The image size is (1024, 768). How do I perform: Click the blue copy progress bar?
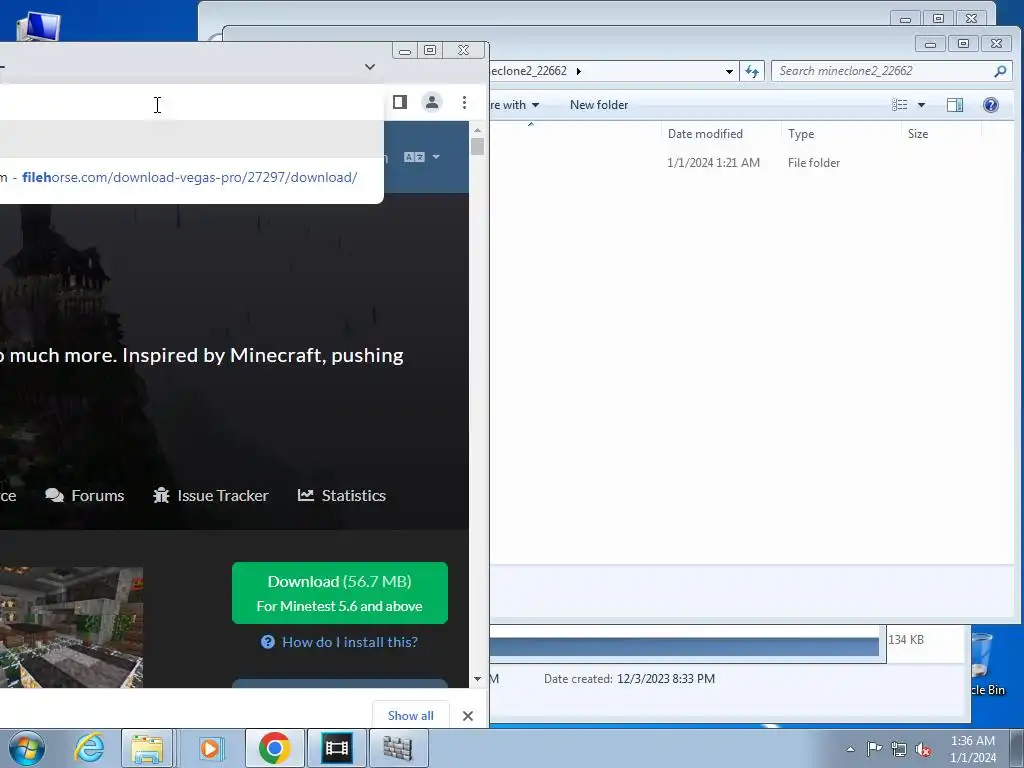pos(684,647)
